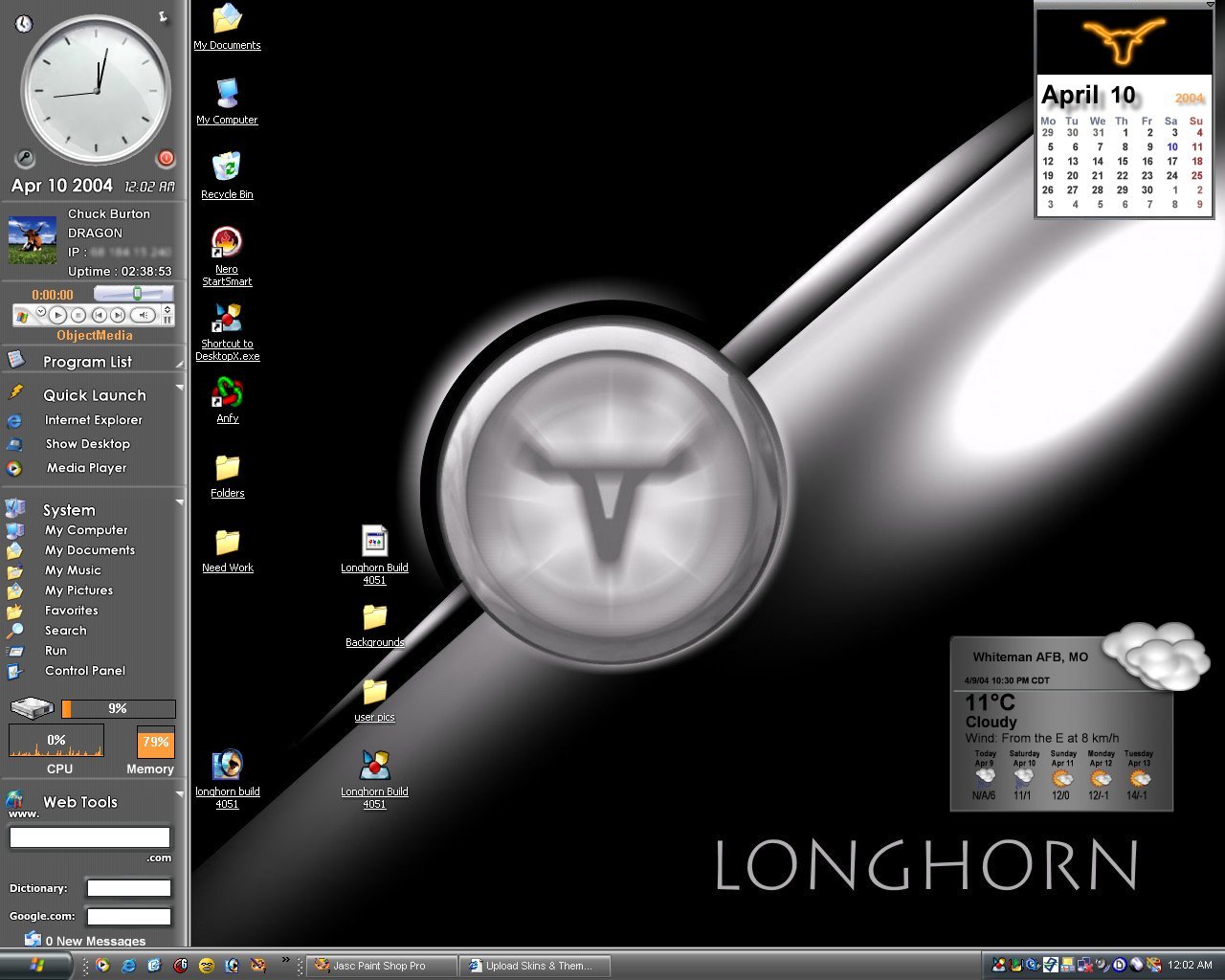
Task: Click the user avatar cow picture
Action: (33, 240)
